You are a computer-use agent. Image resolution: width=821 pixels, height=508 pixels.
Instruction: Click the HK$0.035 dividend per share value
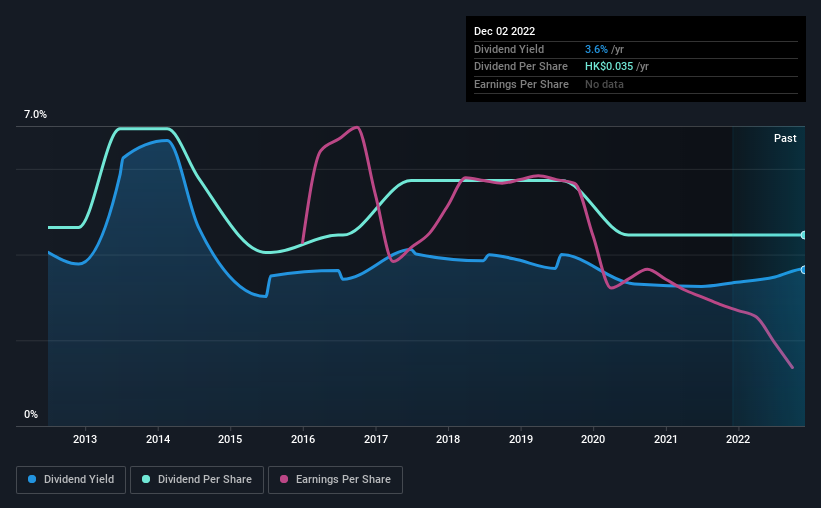(609, 67)
